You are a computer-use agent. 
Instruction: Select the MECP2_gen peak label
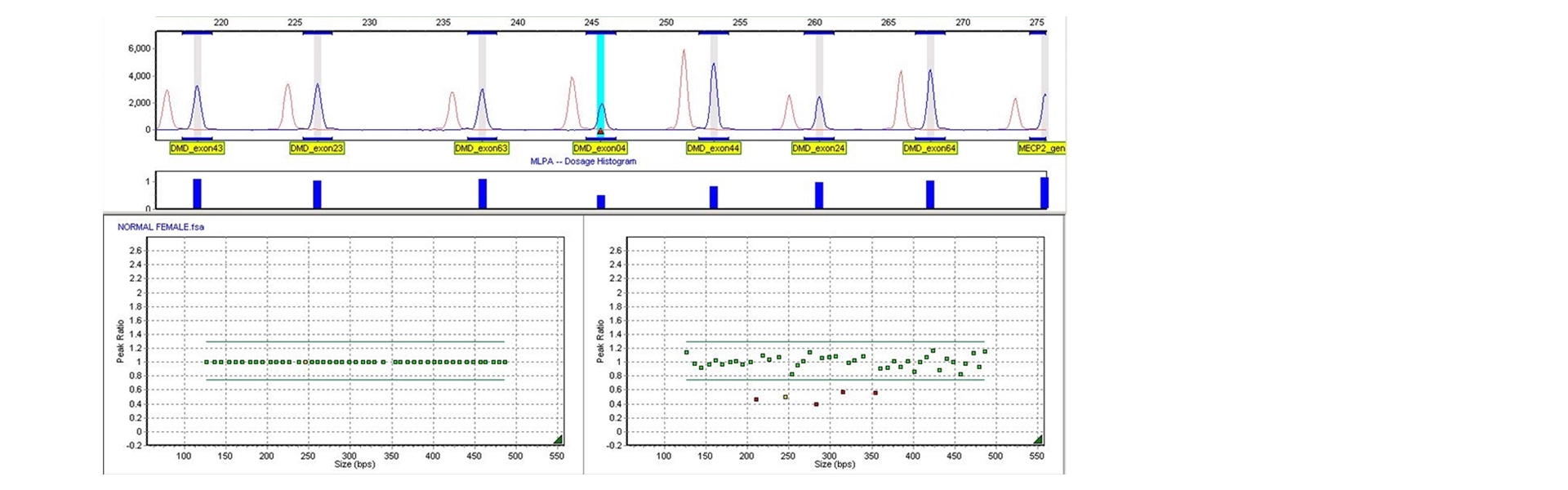click(1041, 149)
